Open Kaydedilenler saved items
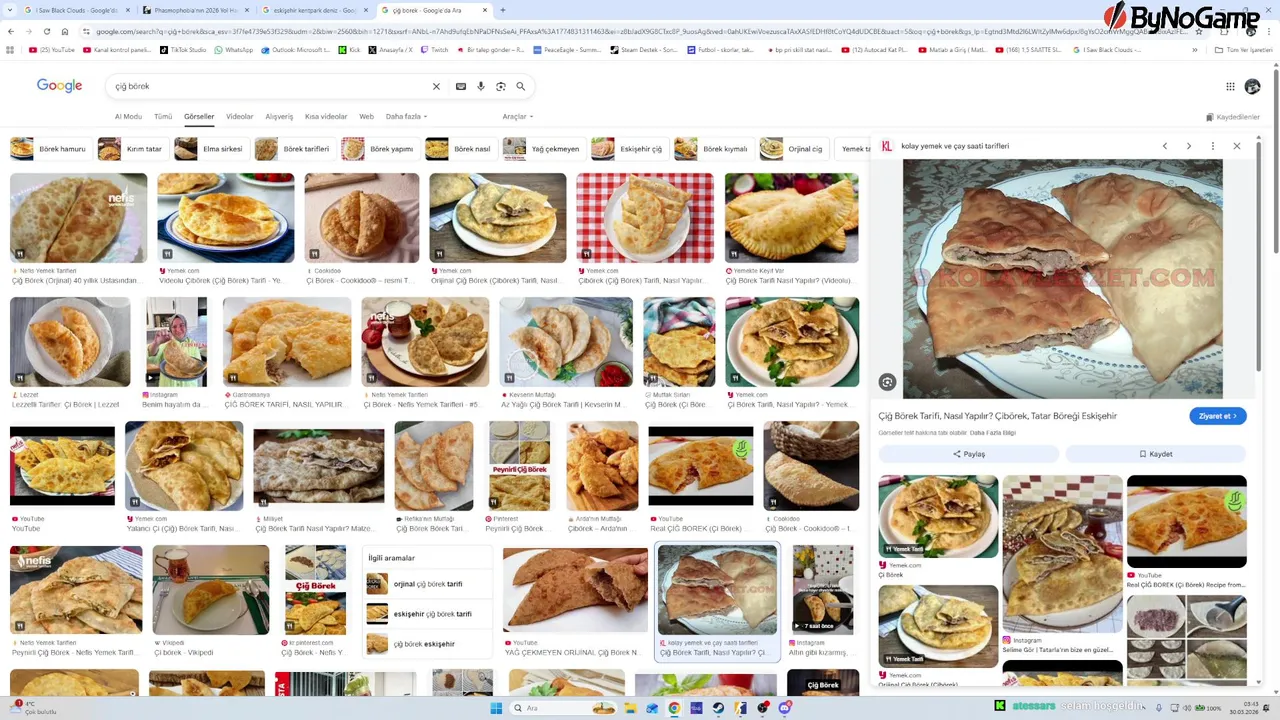The width and height of the screenshot is (1280, 720). [x=1232, y=117]
